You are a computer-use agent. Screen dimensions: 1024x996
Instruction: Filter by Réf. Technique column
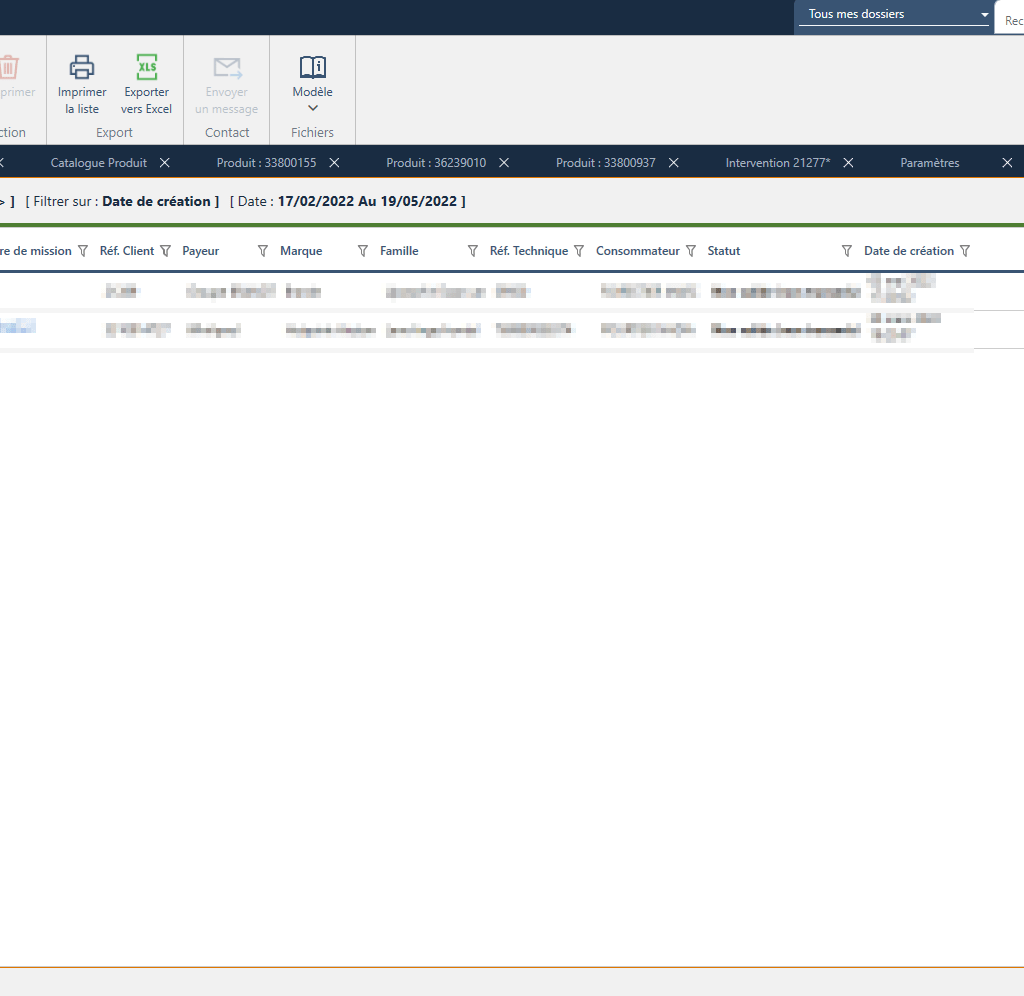[579, 251]
